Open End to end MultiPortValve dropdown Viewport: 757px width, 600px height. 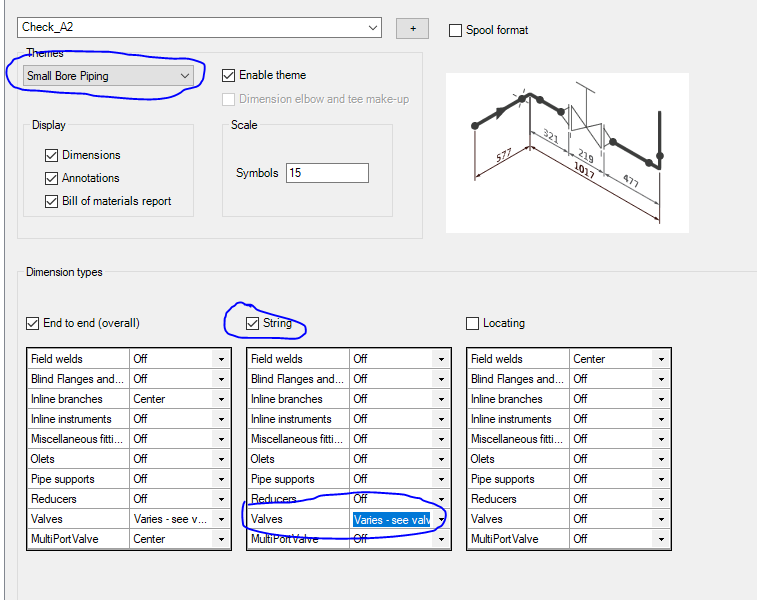click(x=221, y=539)
